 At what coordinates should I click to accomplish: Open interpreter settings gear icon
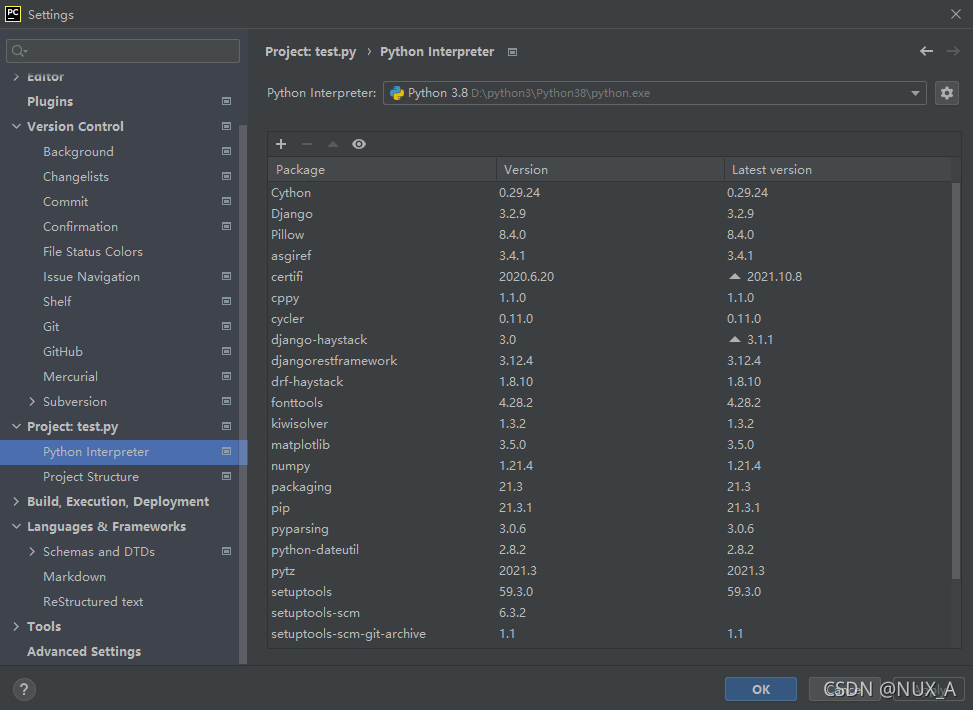(x=946, y=93)
